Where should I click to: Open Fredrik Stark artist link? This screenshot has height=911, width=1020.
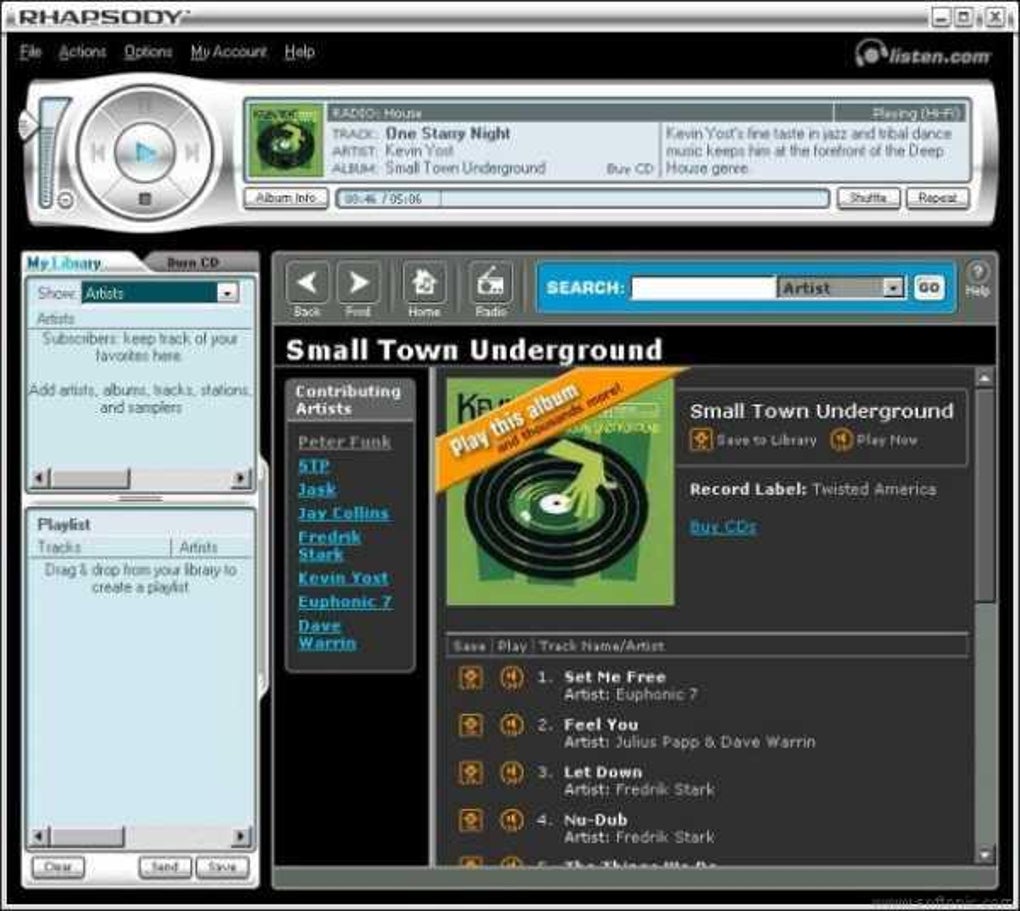click(x=329, y=546)
